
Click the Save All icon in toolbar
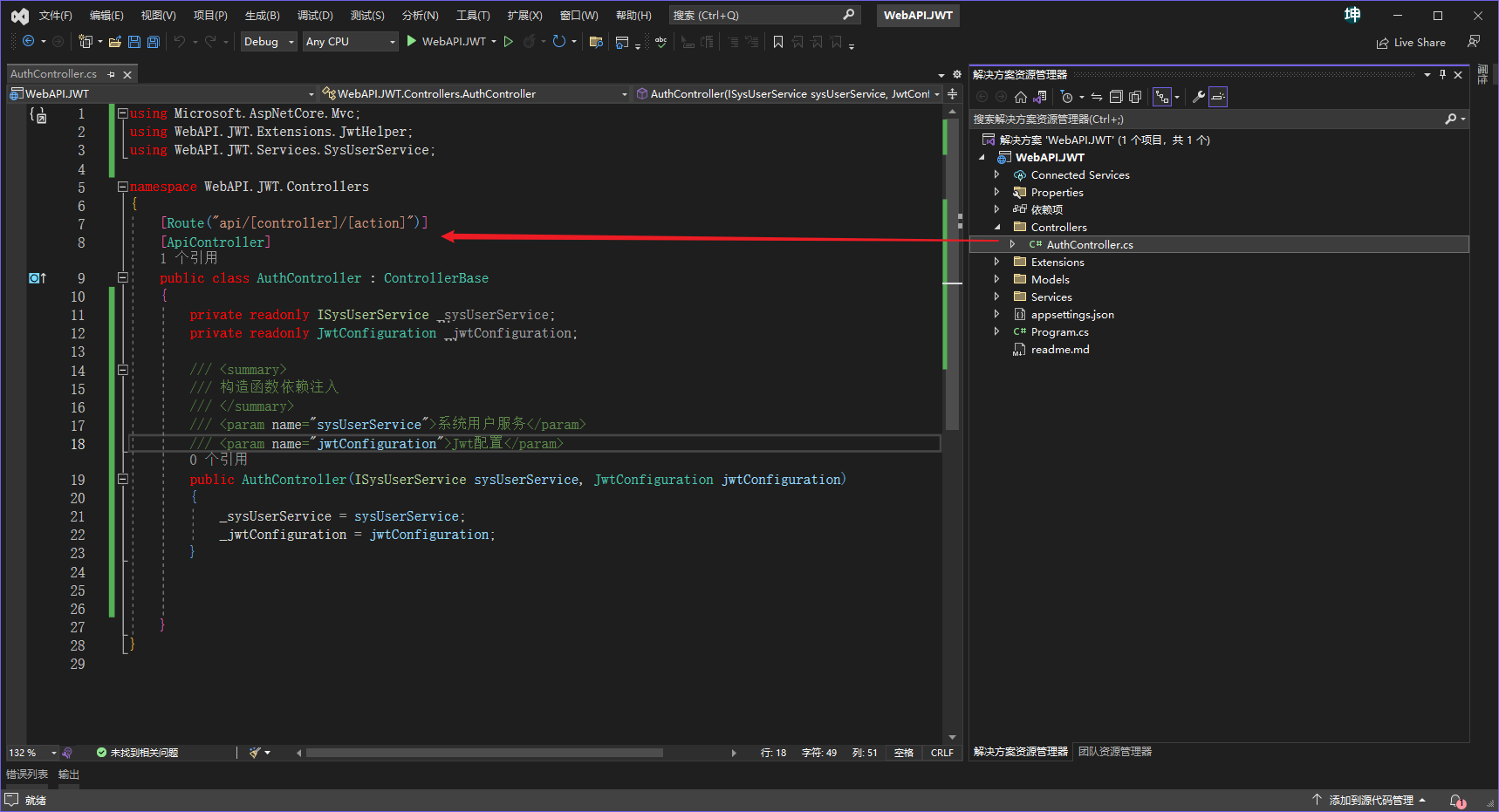point(153,41)
